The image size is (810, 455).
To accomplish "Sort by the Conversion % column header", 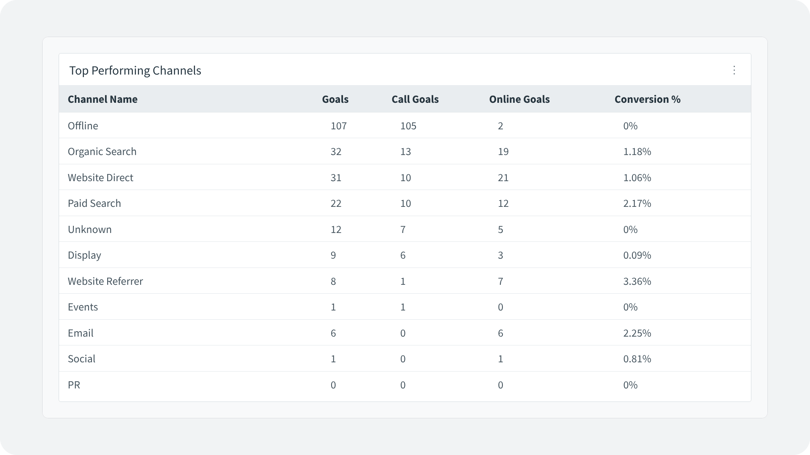I will click(647, 99).
